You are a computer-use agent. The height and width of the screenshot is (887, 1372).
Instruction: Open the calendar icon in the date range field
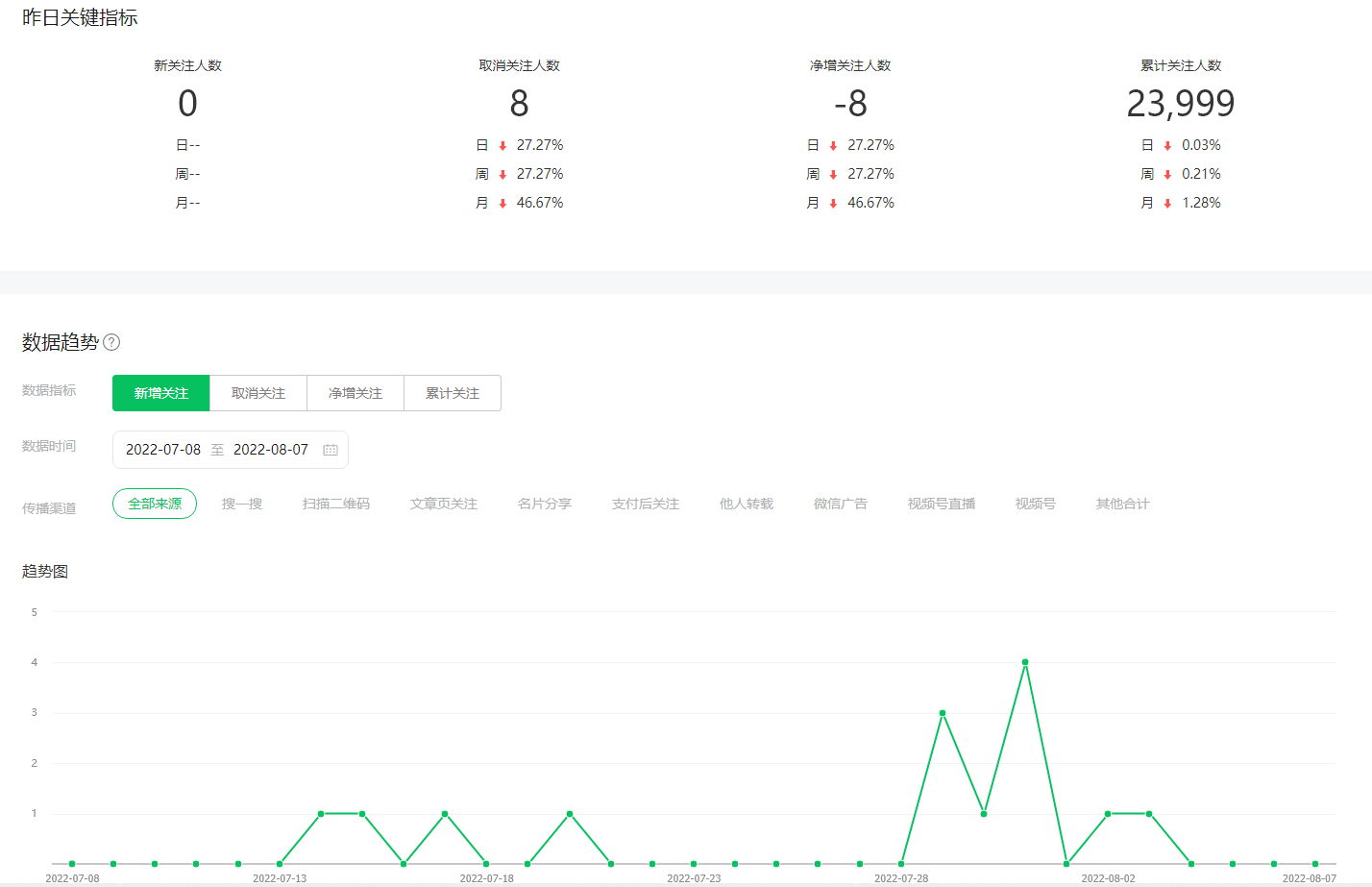(331, 450)
